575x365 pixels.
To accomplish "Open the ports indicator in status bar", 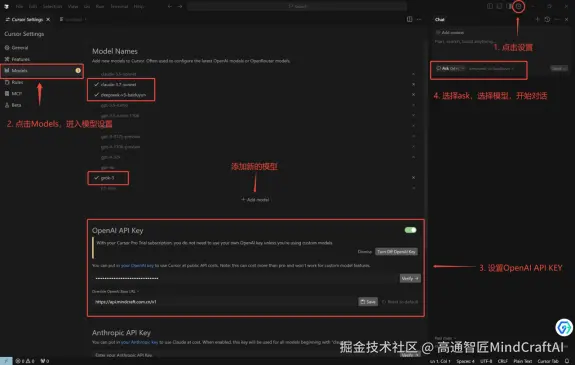I will pos(45,361).
